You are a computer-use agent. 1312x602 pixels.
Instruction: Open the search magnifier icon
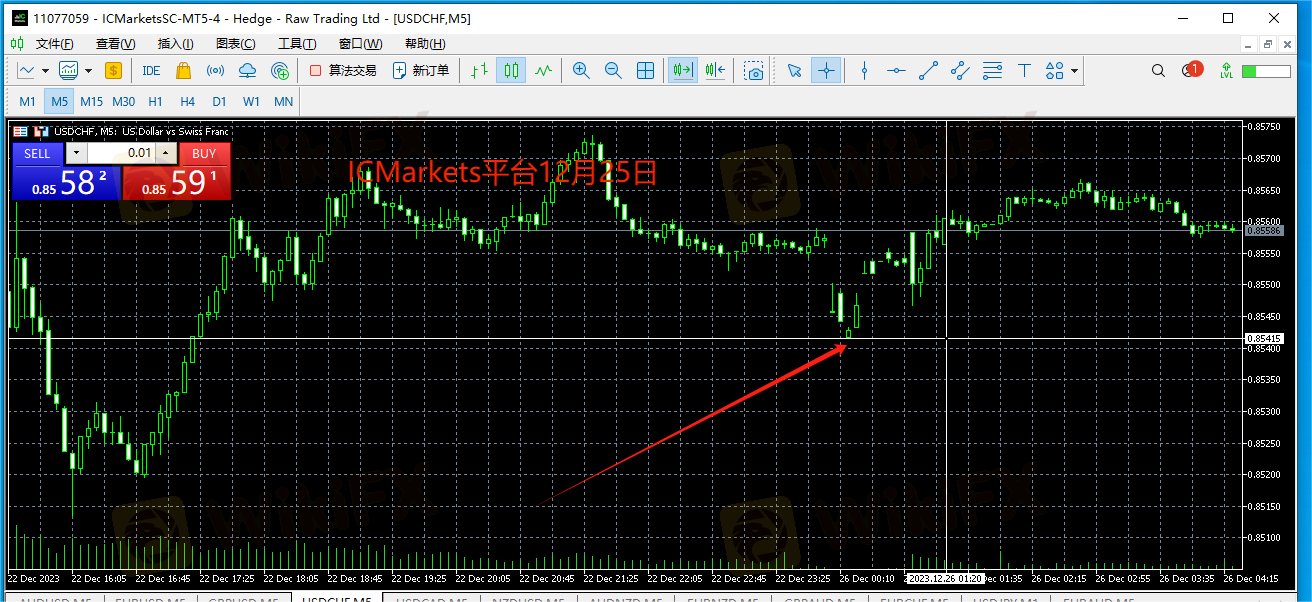coord(1158,70)
